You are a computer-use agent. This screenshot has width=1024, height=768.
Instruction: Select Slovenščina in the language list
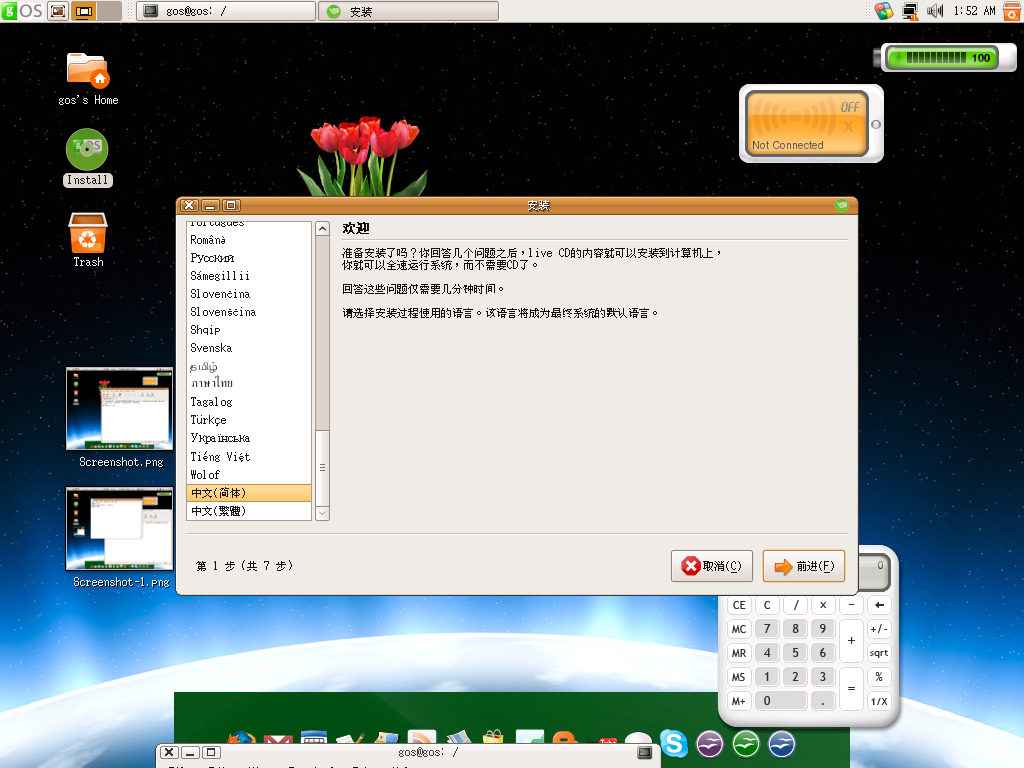coord(249,312)
